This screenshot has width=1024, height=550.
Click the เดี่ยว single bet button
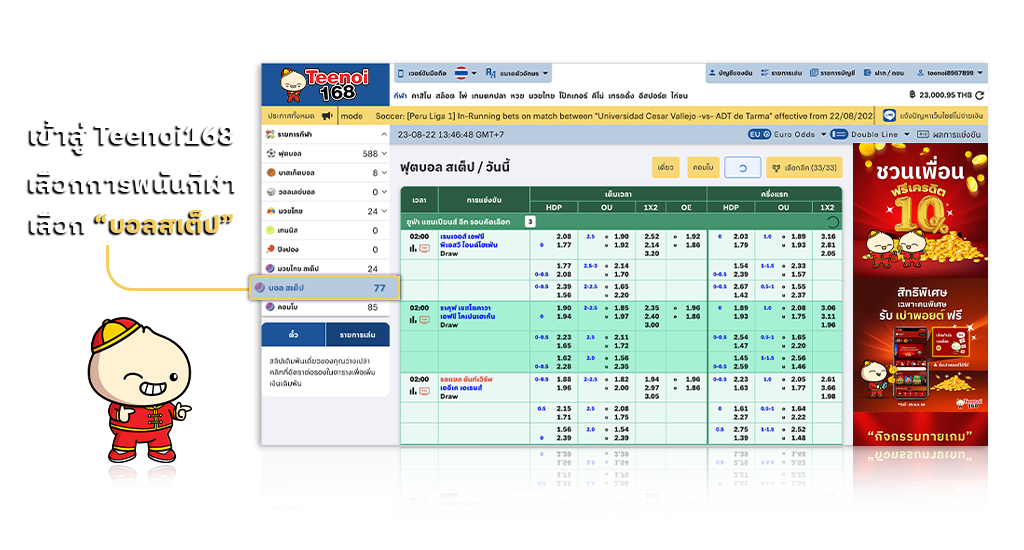[x=665, y=167]
